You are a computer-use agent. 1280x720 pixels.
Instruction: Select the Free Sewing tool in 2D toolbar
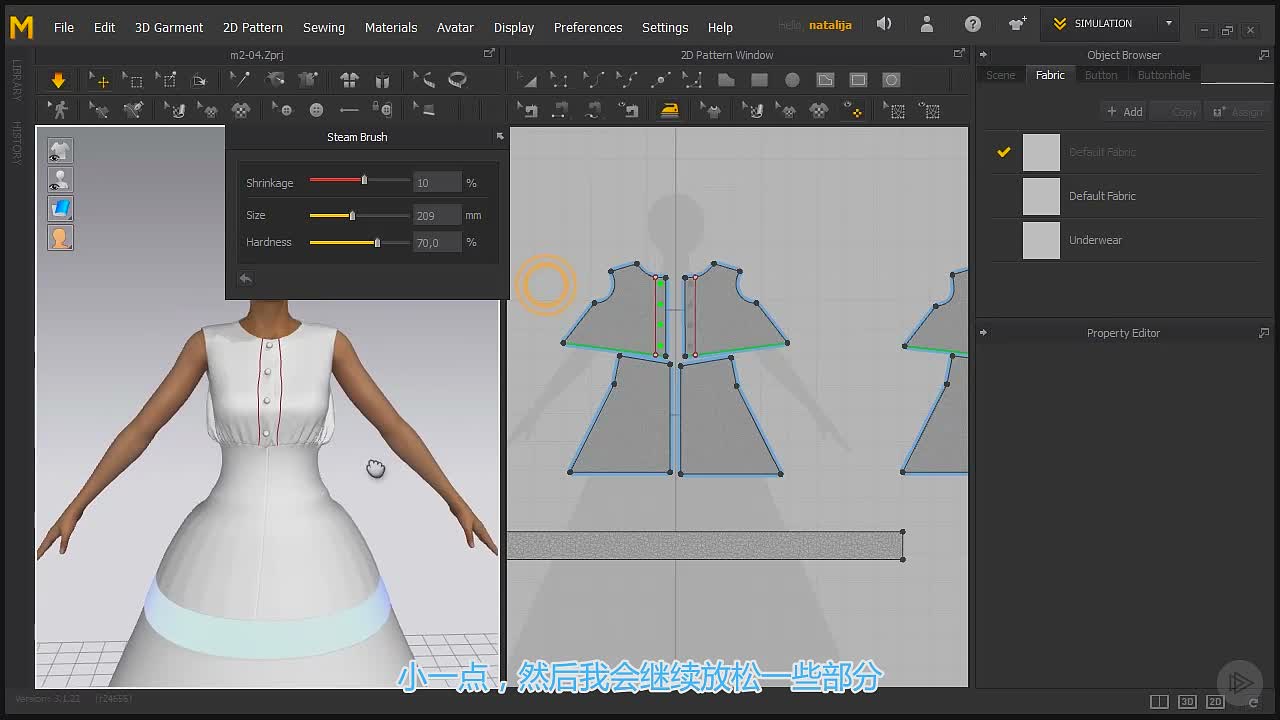593,110
